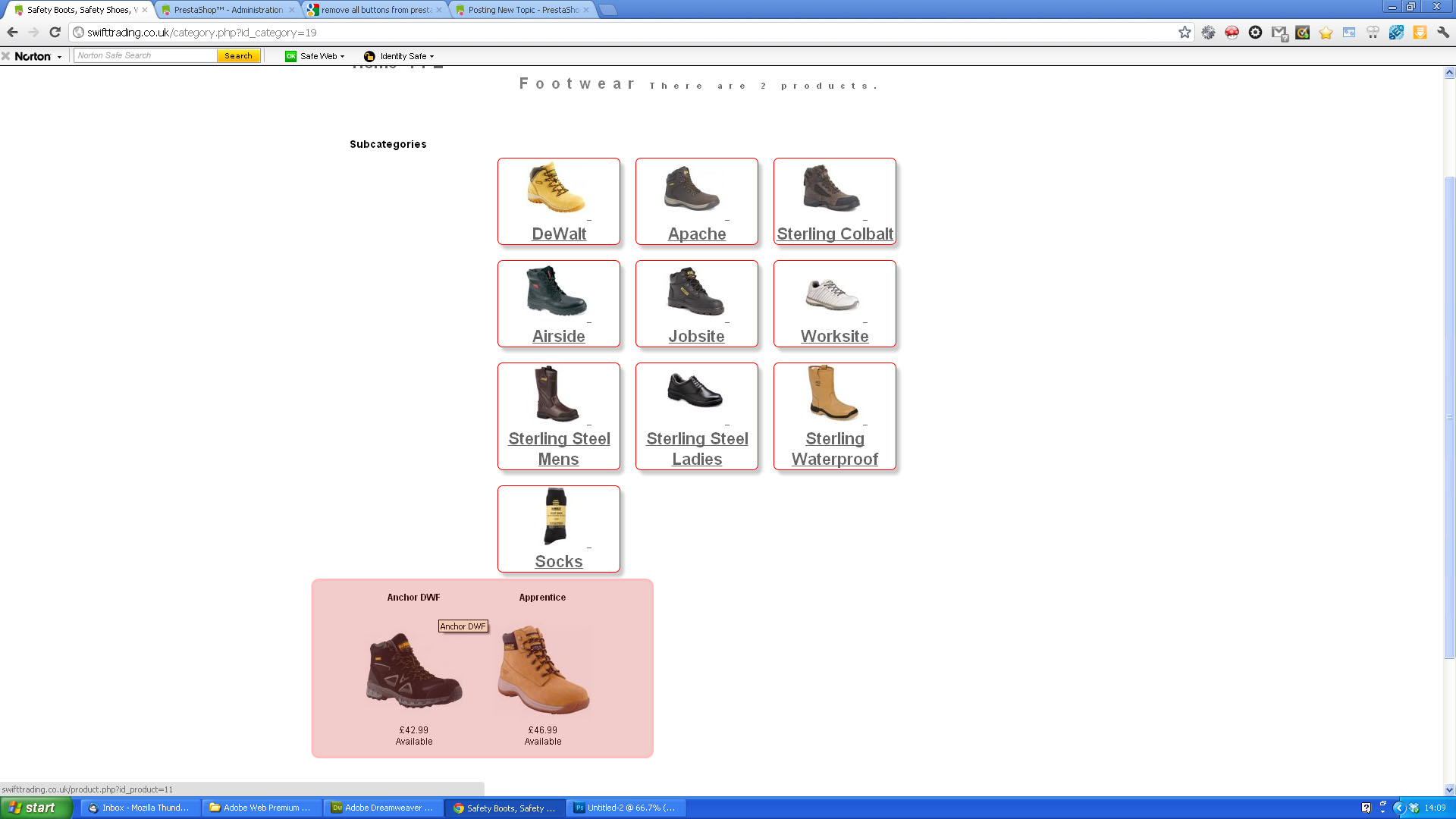Image resolution: width=1456 pixels, height=819 pixels.
Task: Open the SEO extension icon
Action: coord(1396,33)
